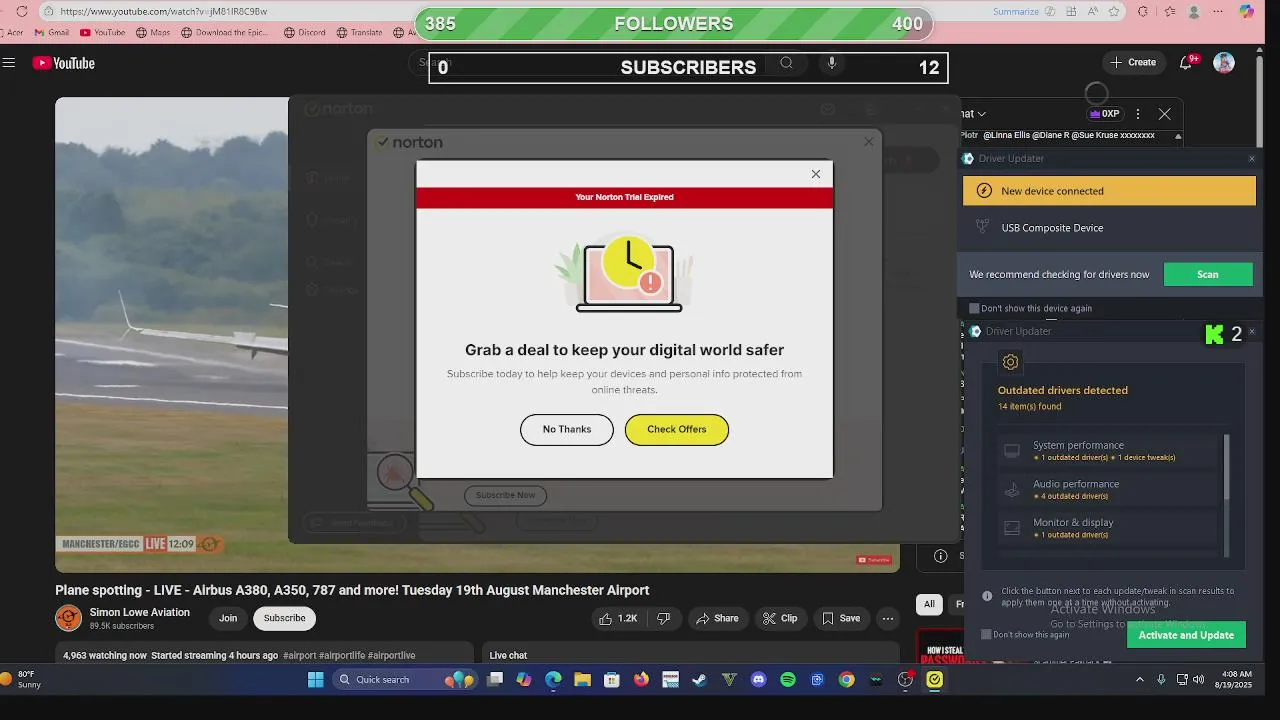Open Discord from the taskbar

tap(758, 680)
